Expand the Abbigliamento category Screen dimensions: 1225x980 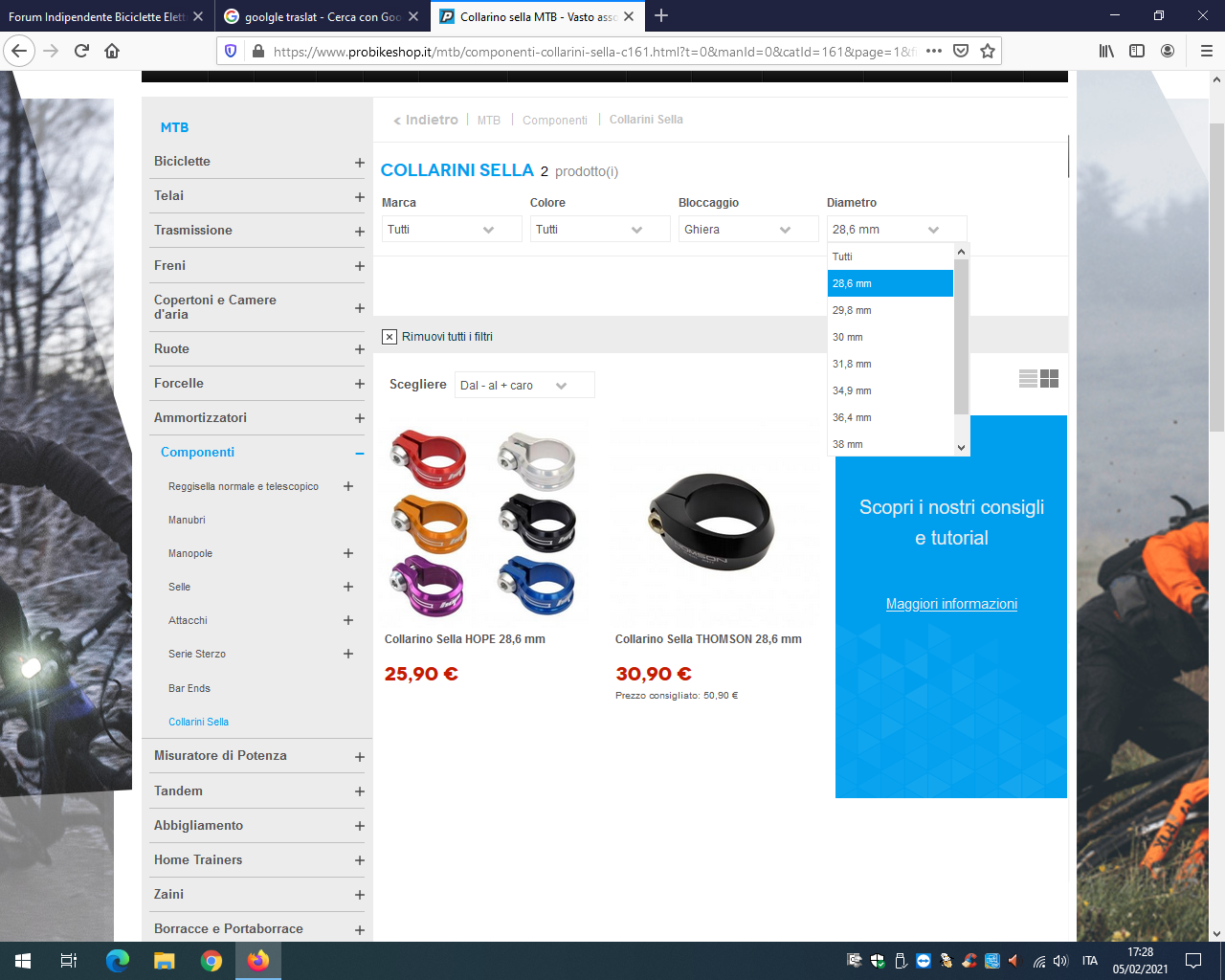(x=360, y=826)
